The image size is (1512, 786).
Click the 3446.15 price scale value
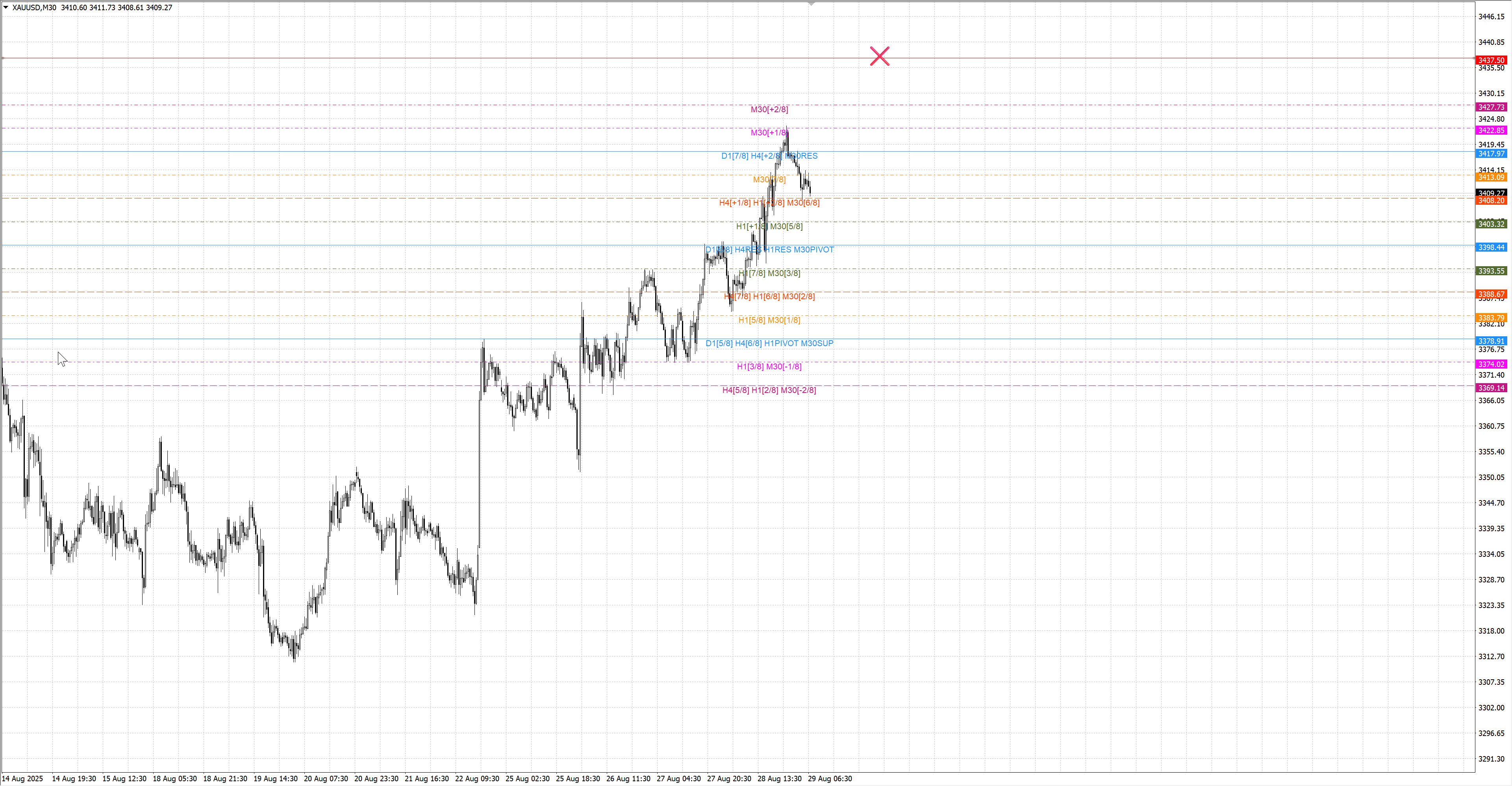click(x=1491, y=17)
